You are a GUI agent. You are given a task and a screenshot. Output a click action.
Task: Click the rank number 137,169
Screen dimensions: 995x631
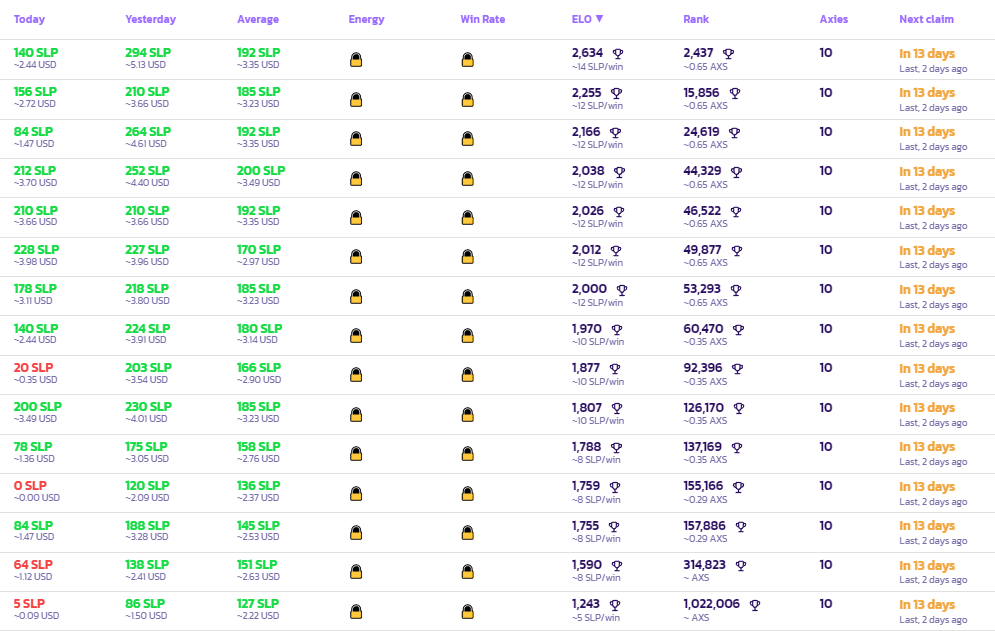click(x=702, y=446)
